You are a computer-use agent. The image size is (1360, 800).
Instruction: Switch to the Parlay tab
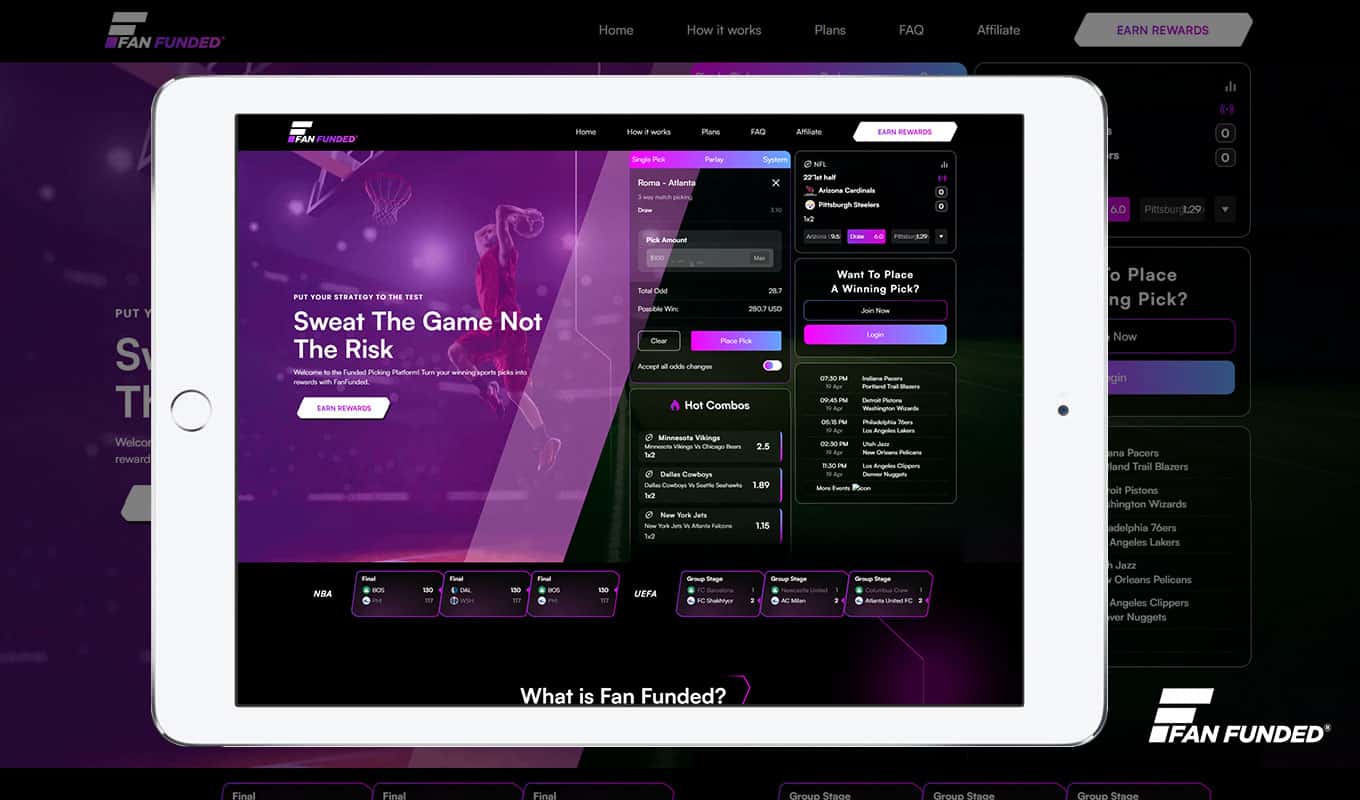click(714, 160)
